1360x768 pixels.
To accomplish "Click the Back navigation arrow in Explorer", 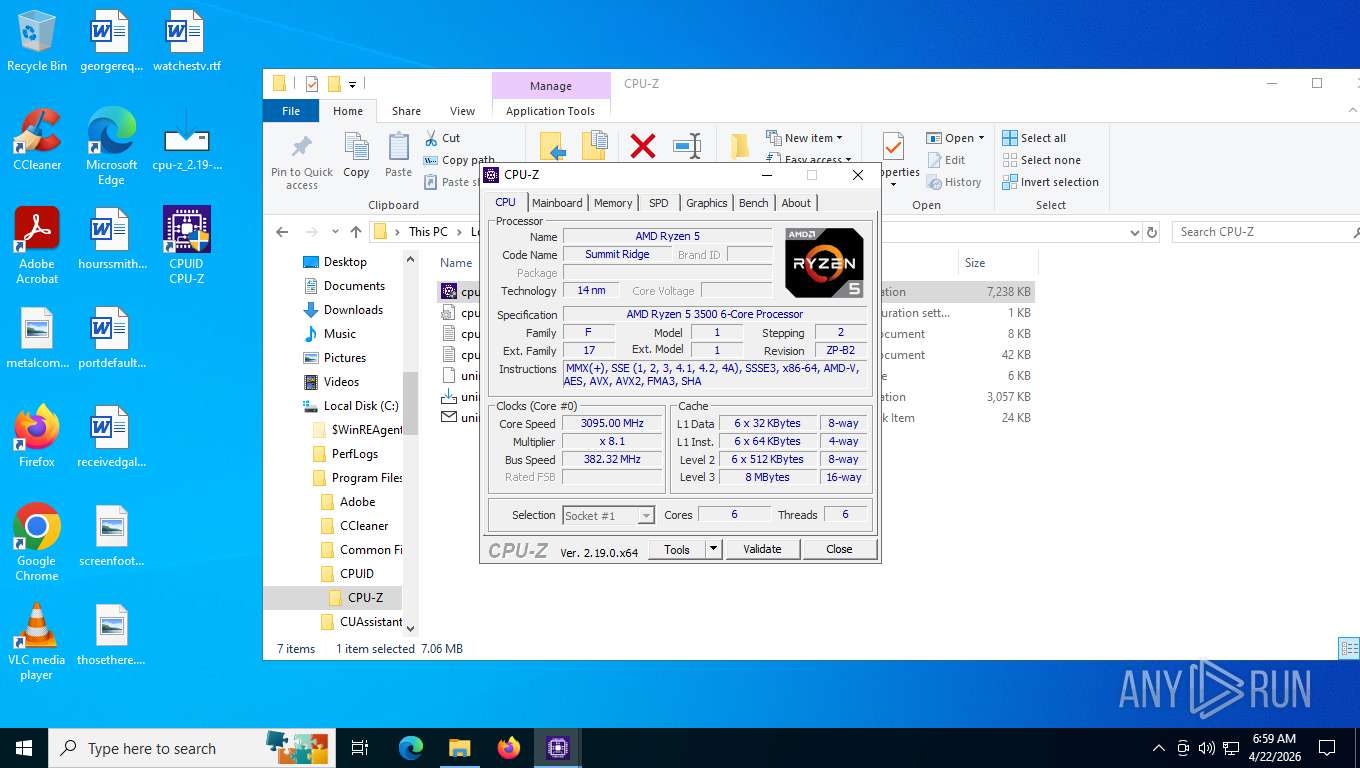I will pyautogui.click(x=282, y=232).
